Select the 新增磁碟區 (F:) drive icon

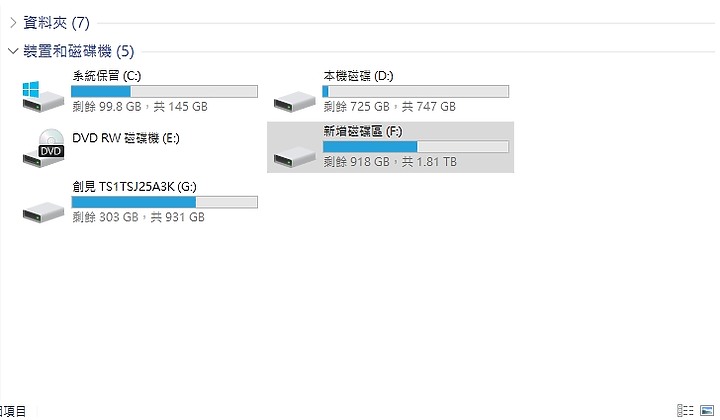point(294,157)
